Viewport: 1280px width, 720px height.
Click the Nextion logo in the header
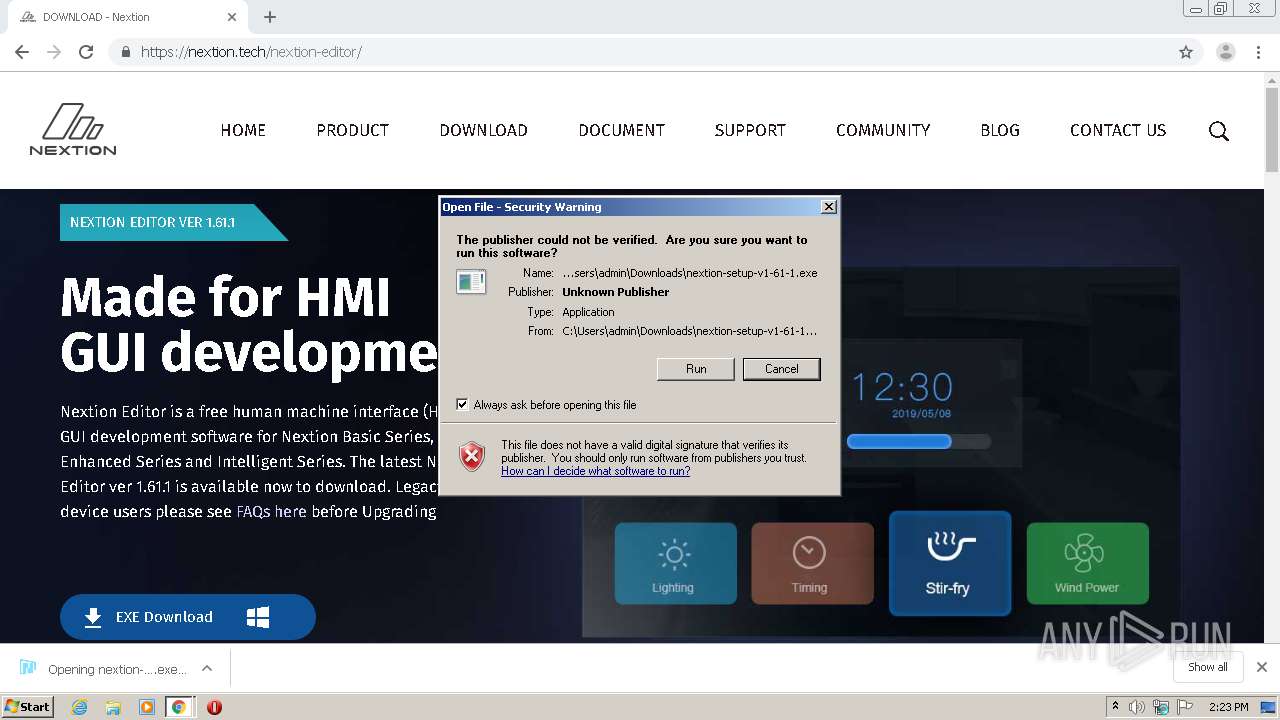(73, 129)
